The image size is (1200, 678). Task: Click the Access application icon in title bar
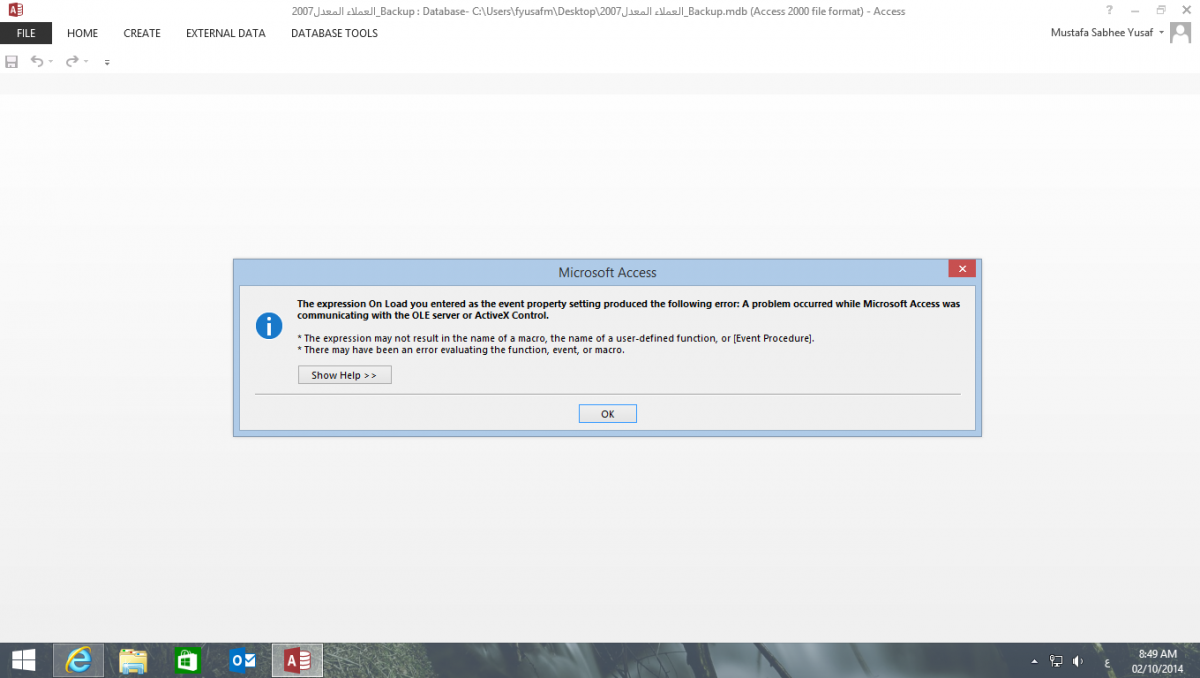[15, 10]
